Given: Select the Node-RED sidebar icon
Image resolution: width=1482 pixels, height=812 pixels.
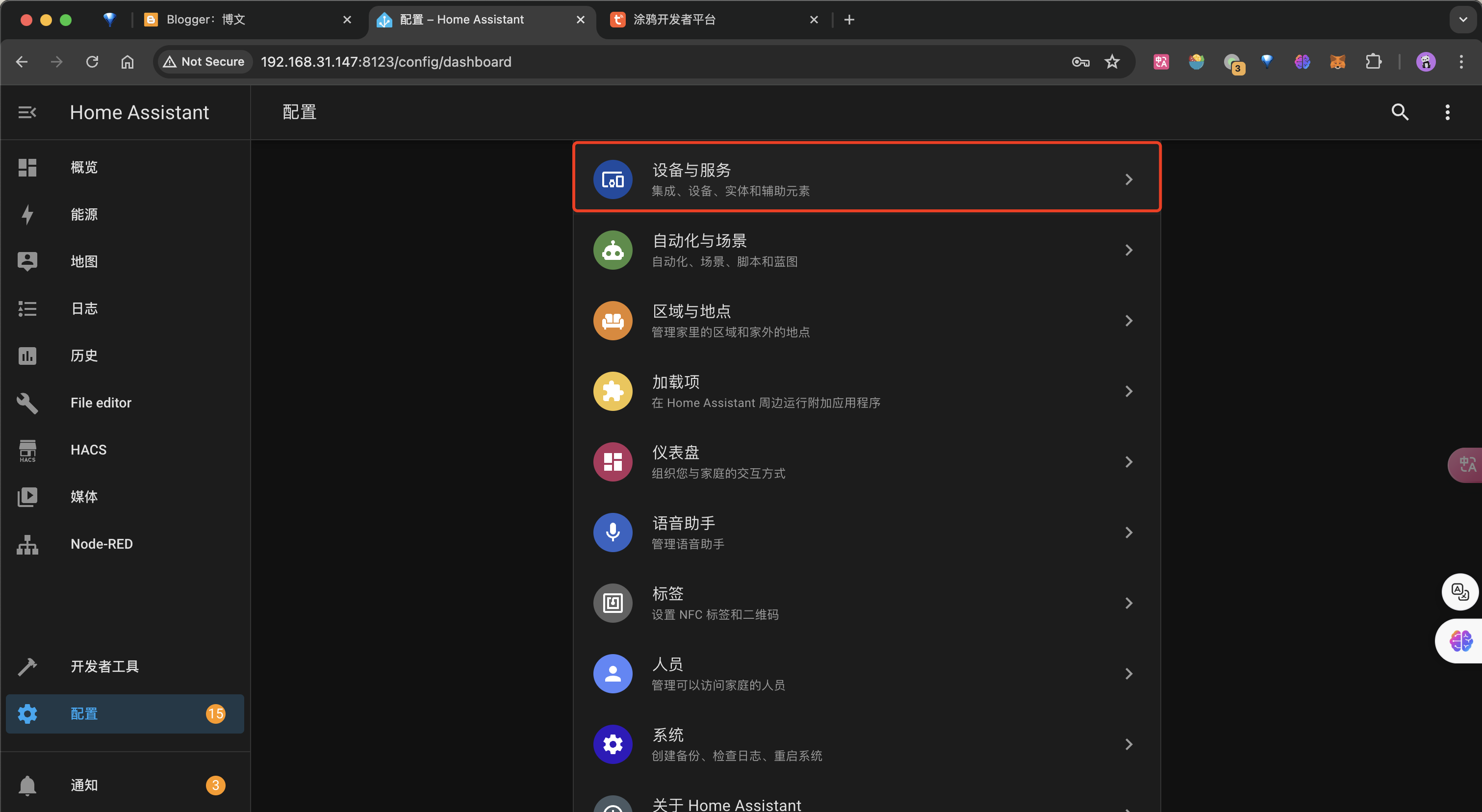Looking at the screenshot, I should pyautogui.click(x=27, y=544).
